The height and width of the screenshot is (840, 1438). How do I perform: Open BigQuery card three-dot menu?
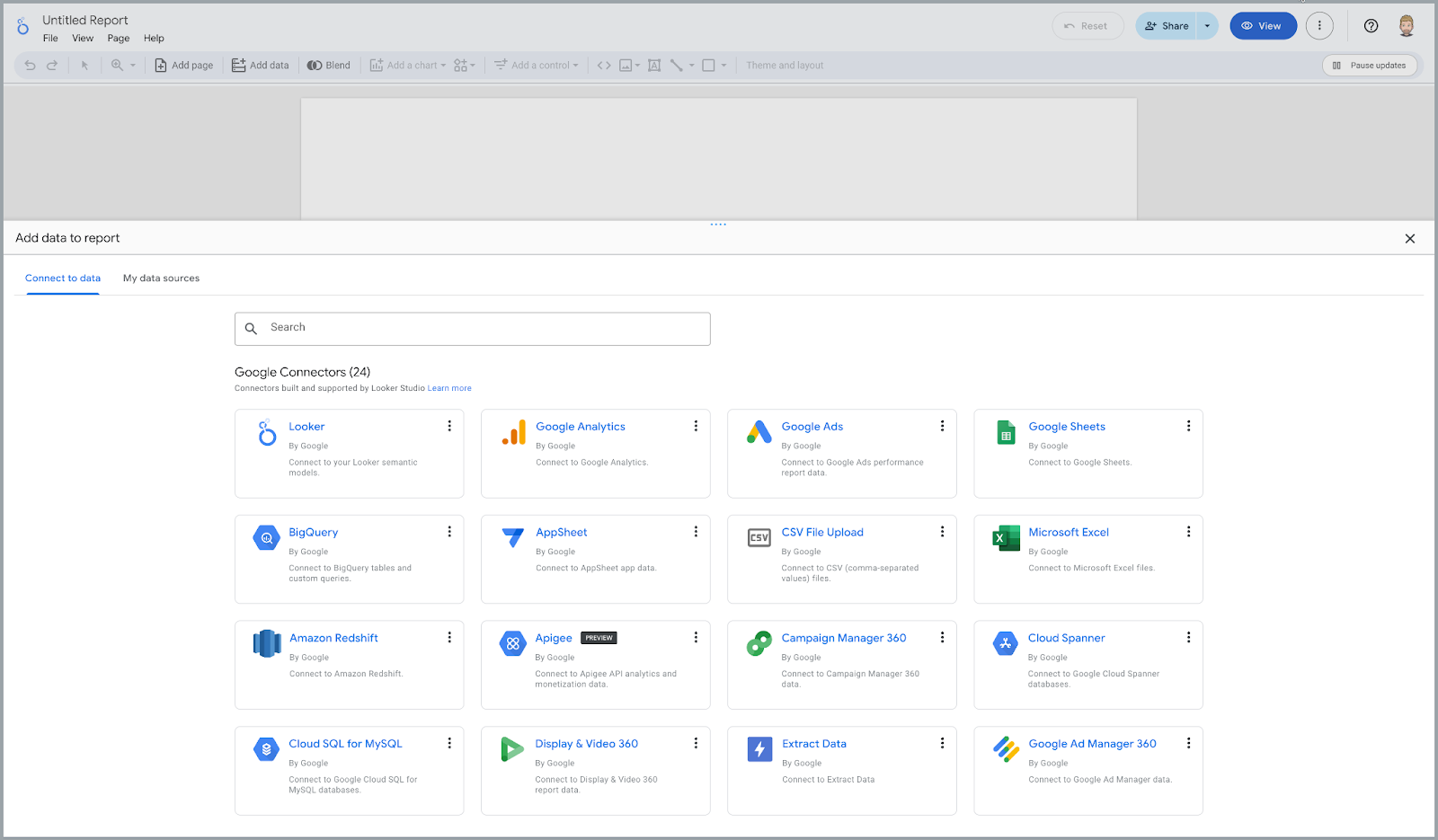[449, 532]
